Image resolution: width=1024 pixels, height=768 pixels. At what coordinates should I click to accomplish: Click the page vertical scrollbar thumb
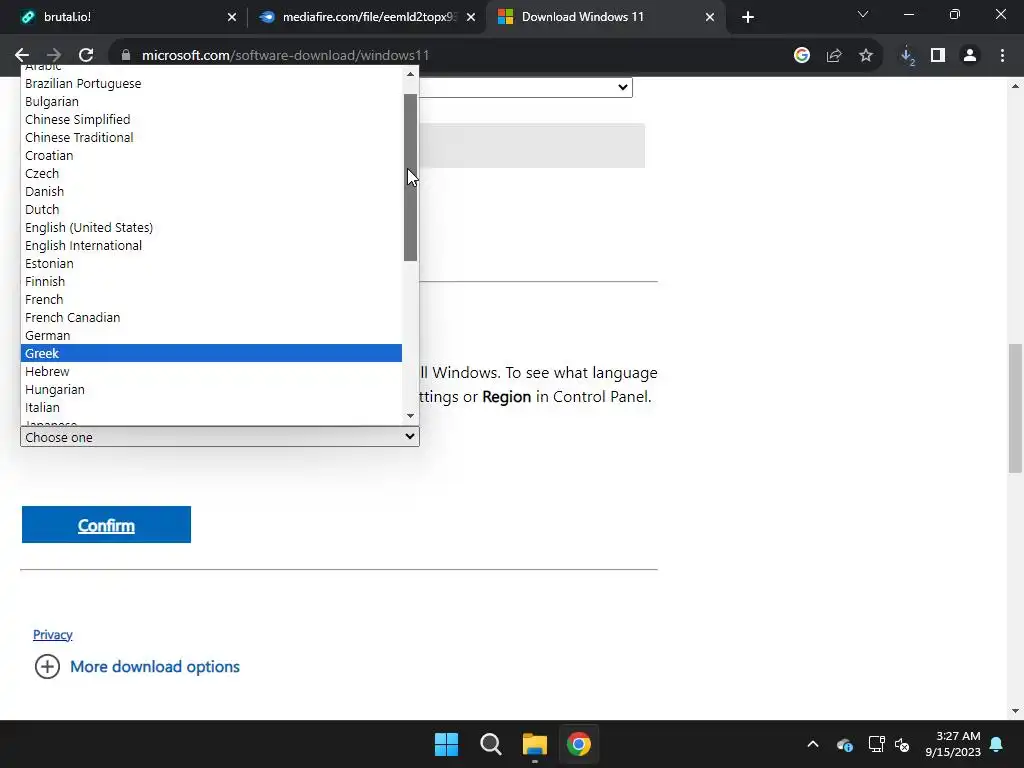[x=1016, y=408]
